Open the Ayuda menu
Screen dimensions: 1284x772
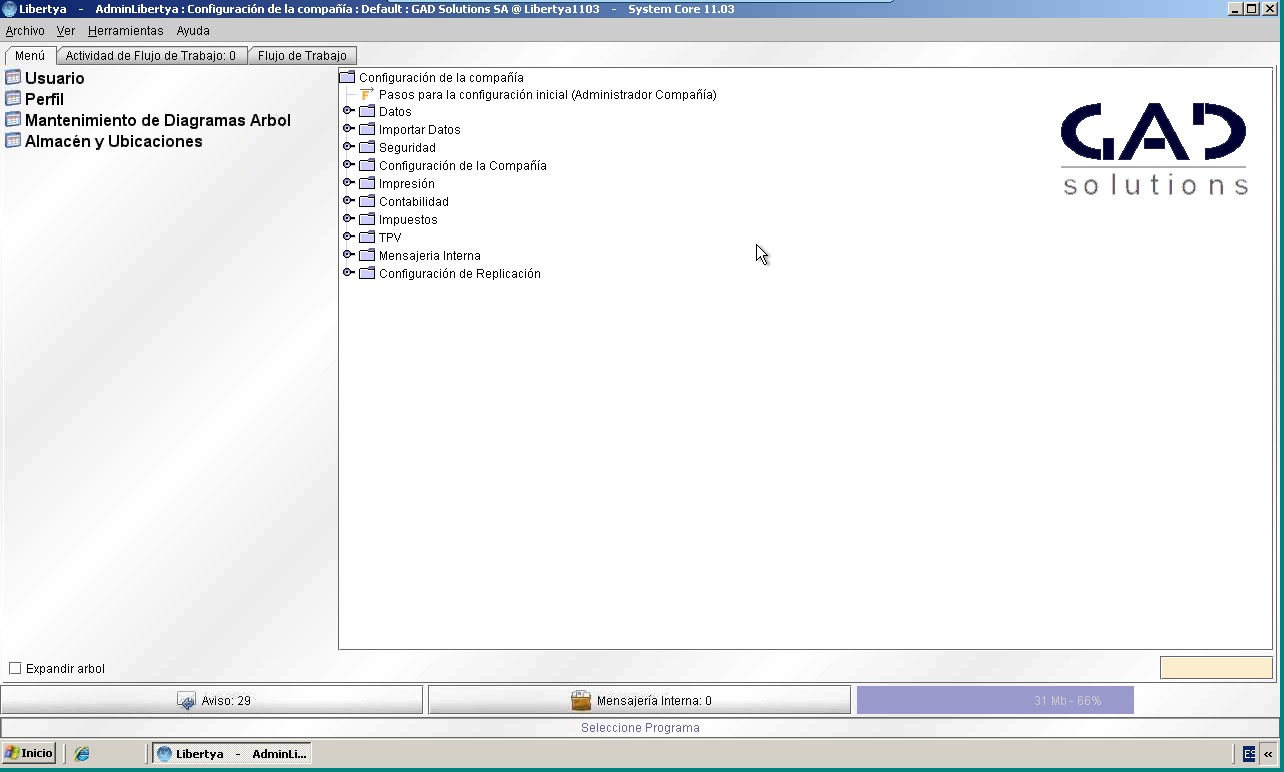193,31
